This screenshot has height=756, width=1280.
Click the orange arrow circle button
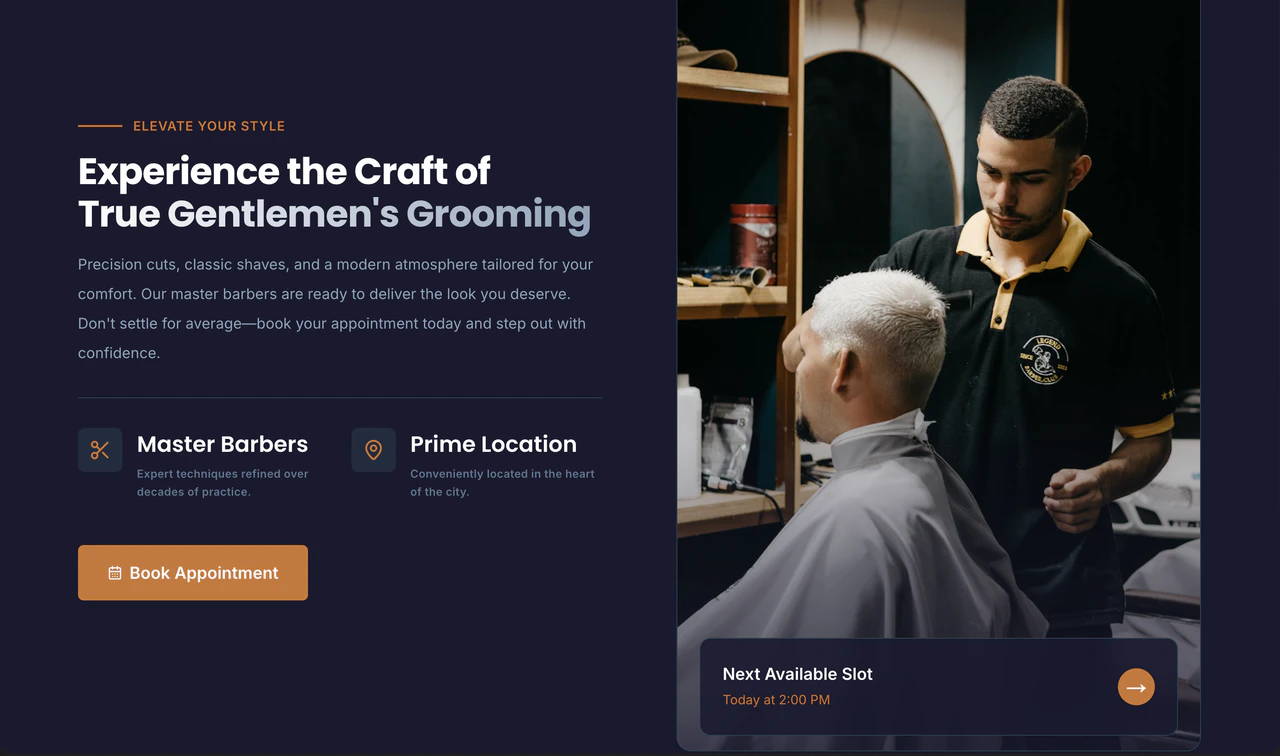pyautogui.click(x=1136, y=687)
